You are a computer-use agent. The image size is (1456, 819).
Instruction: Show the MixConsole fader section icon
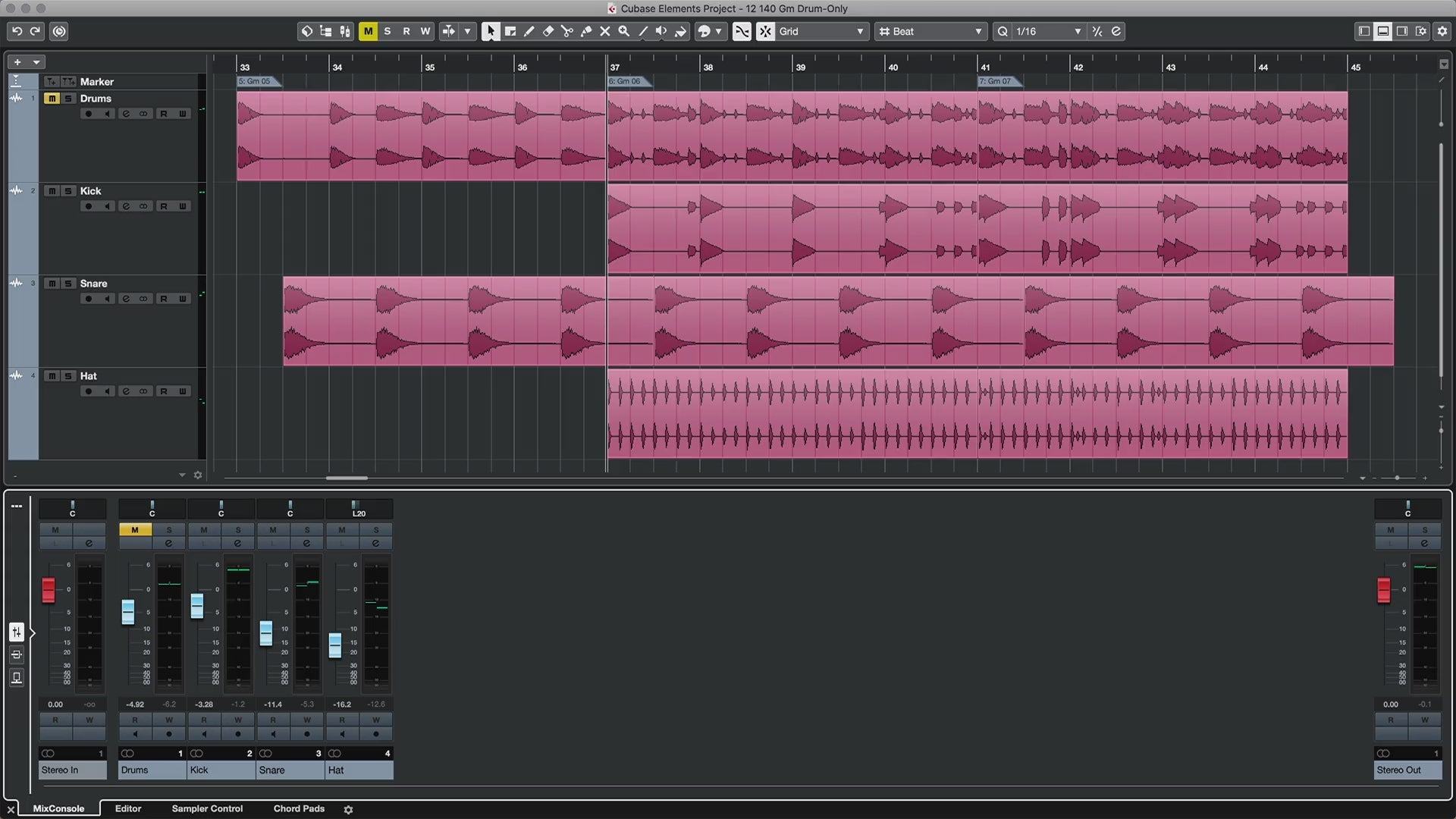17,632
